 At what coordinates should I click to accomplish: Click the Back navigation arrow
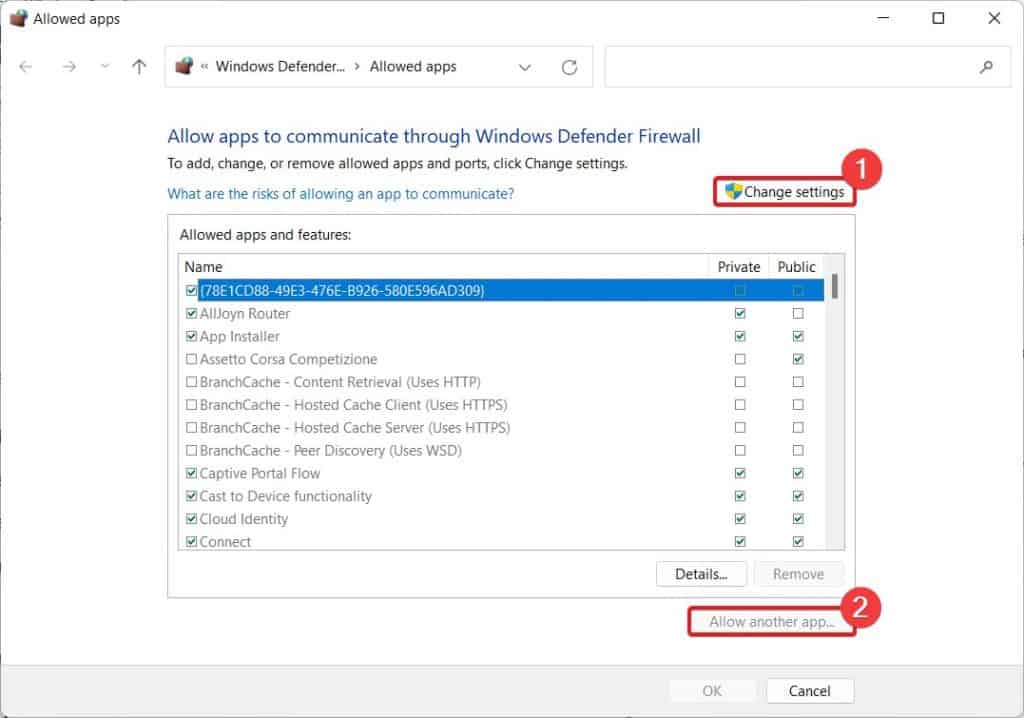26,67
